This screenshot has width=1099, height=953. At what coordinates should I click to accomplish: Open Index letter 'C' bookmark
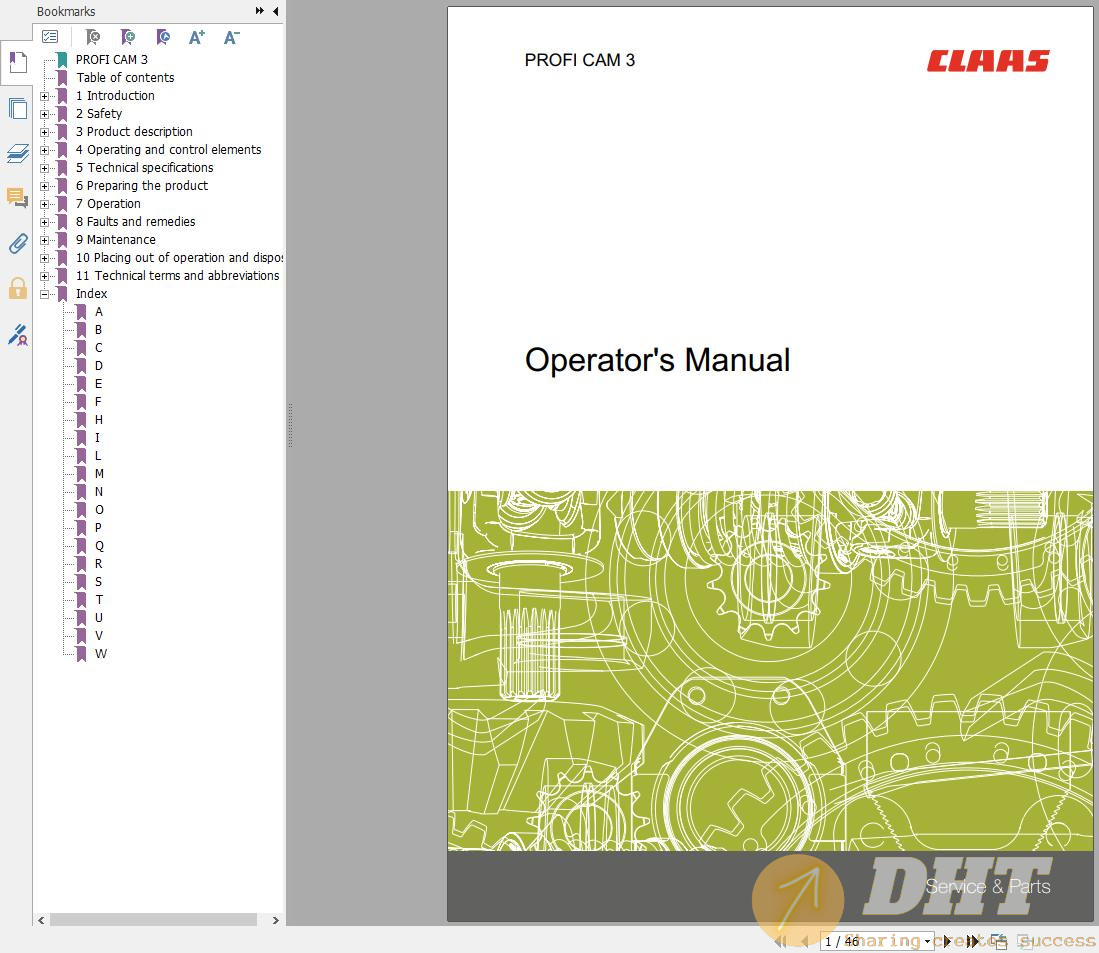click(x=98, y=348)
